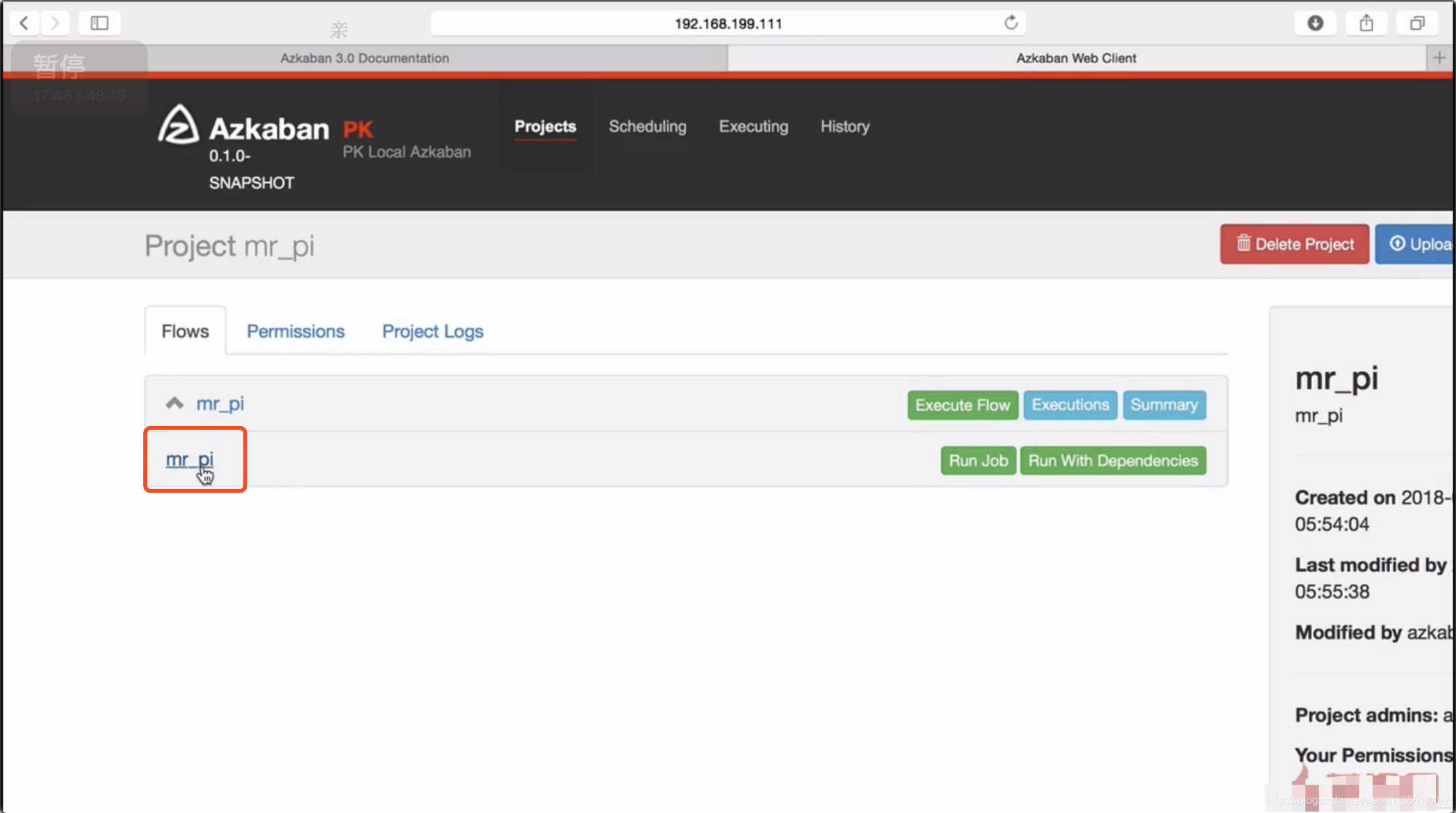Click the address bar showing 192.168.199.111
The height and width of the screenshot is (813, 1456).
[x=728, y=24]
